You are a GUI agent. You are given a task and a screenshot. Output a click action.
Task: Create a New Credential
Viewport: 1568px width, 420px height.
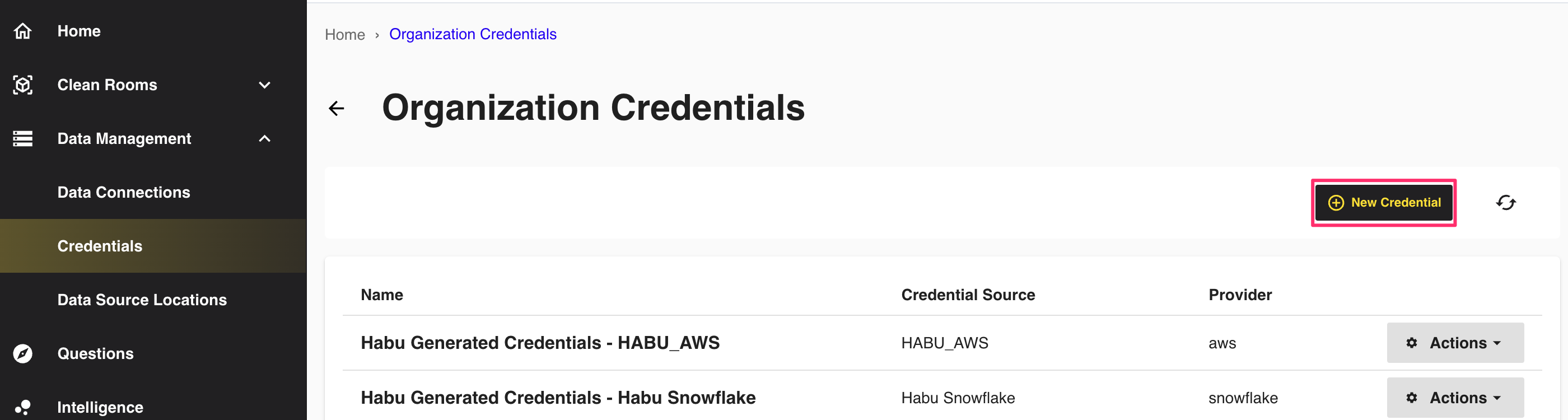click(x=1383, y=203)
